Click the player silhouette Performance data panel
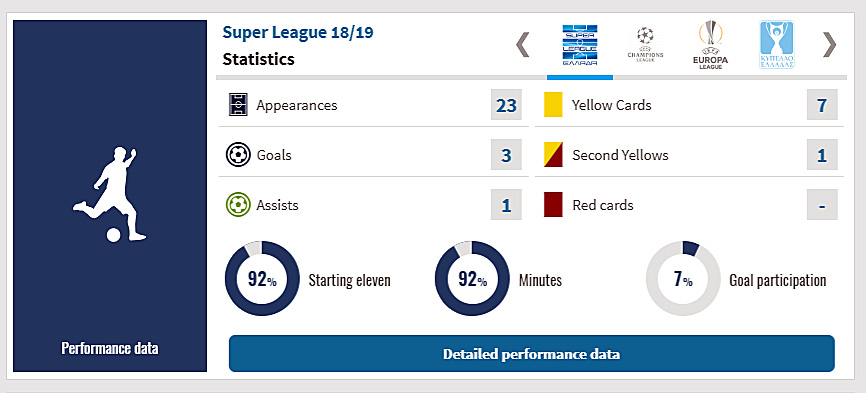The height and width of the screenshot is (393, 866). [110, 196]
